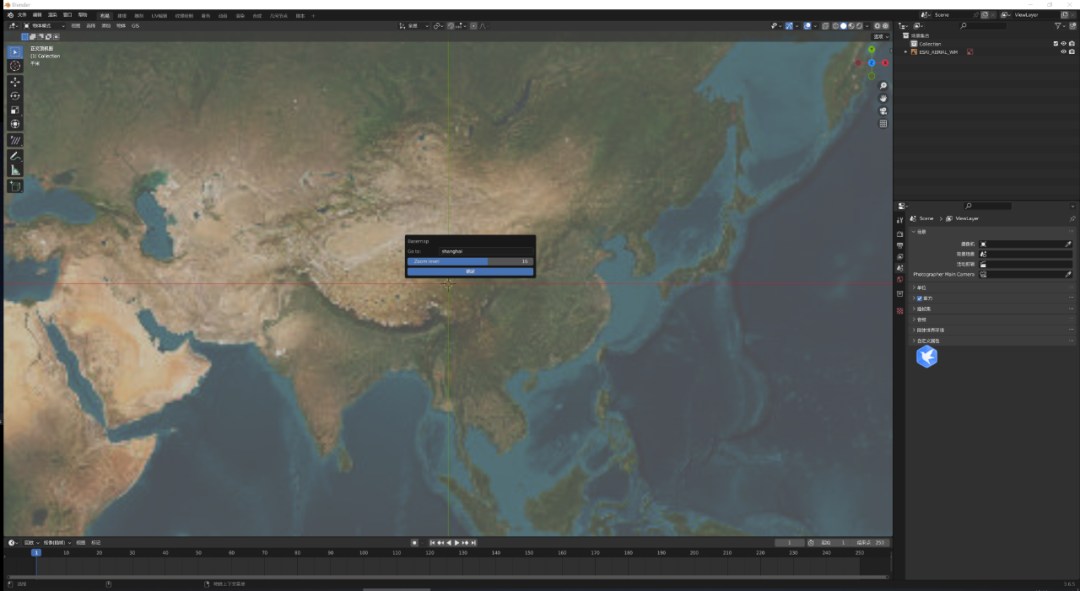The height and width of the screenshot is (591, 1080).
Task: Jump to the timeline end frame
Action: tap(473, 543)
